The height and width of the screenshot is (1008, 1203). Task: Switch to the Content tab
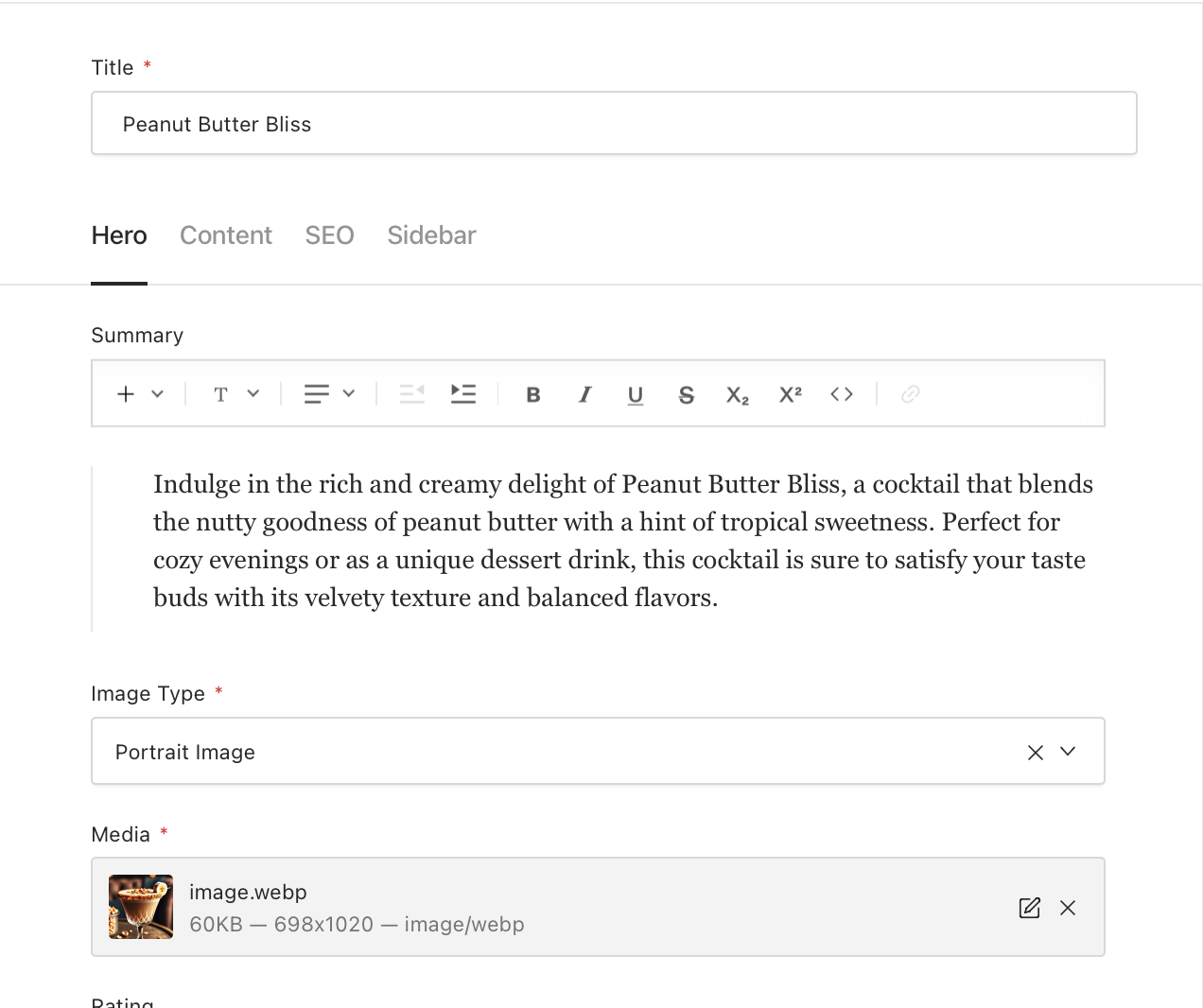click(x=226, y=235)
